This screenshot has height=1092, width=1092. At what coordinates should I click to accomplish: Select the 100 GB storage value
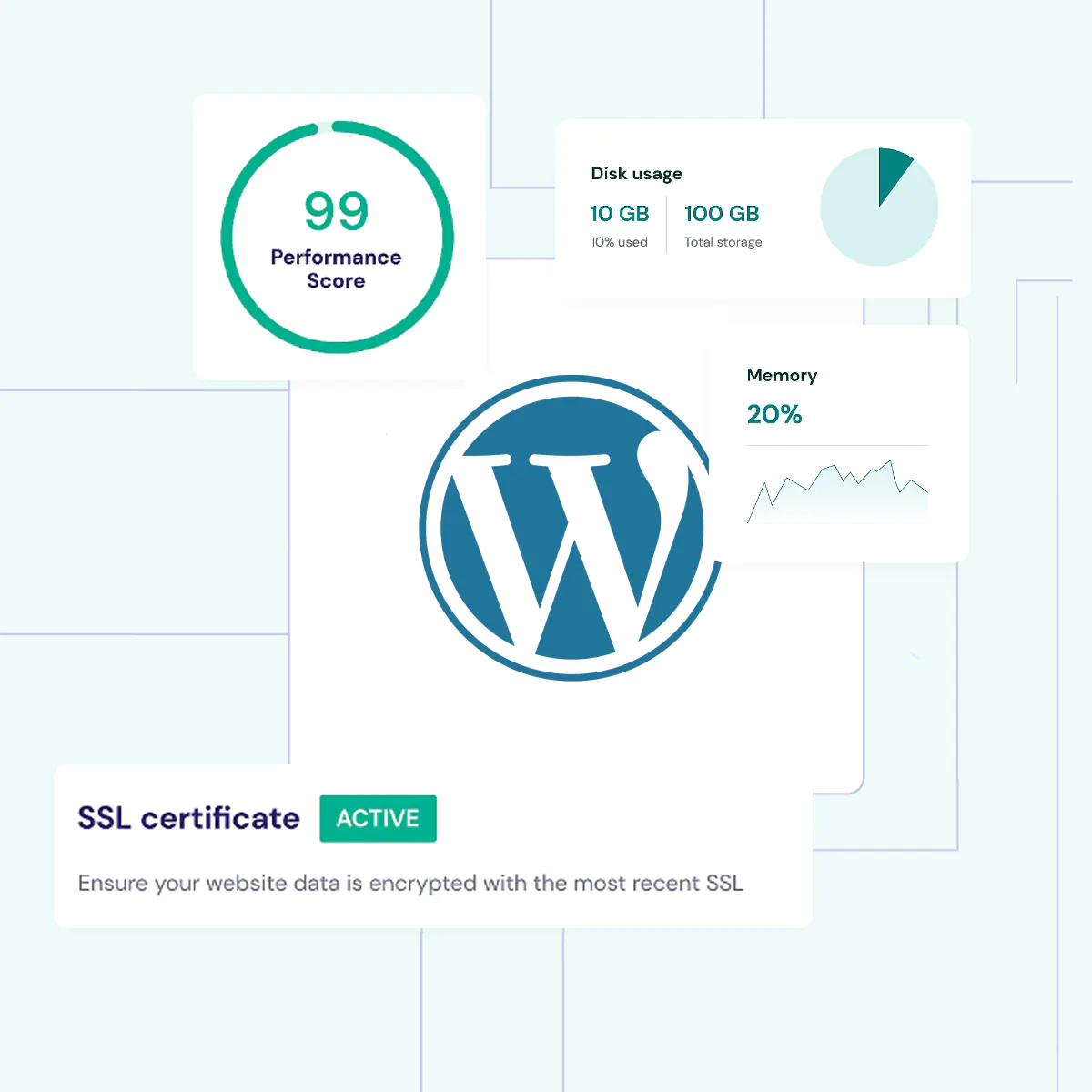pos(722,214)
